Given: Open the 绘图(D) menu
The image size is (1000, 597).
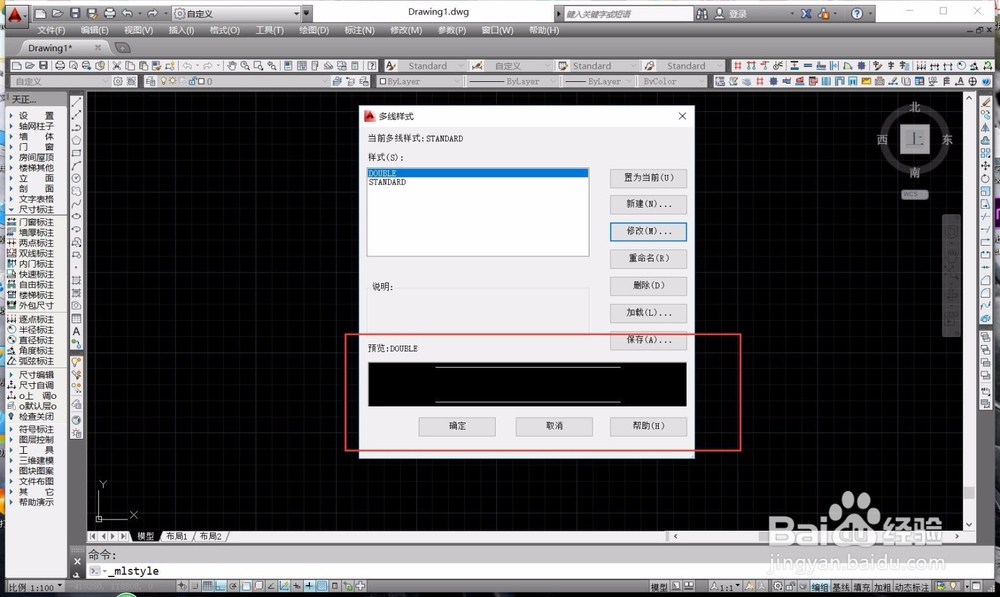Looking at the screenshot, I should tap(314, 30).
